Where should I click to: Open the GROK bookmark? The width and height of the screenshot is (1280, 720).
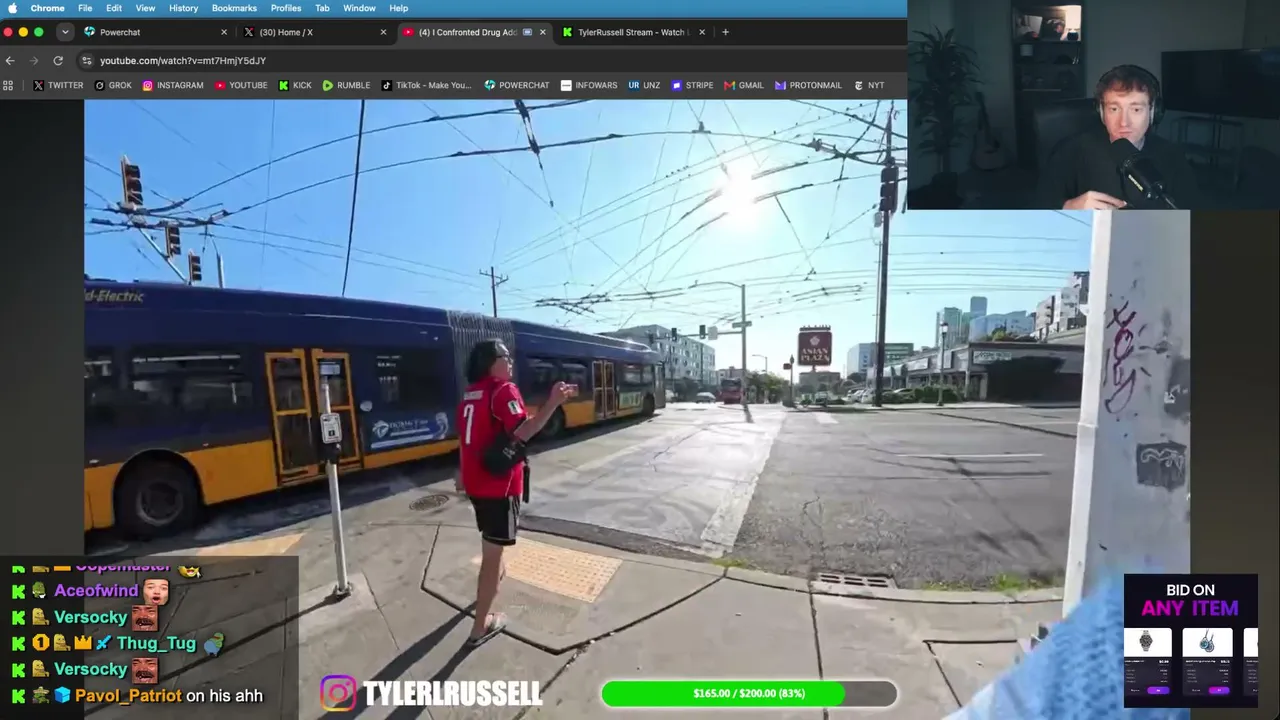click(x=113, y=85)
